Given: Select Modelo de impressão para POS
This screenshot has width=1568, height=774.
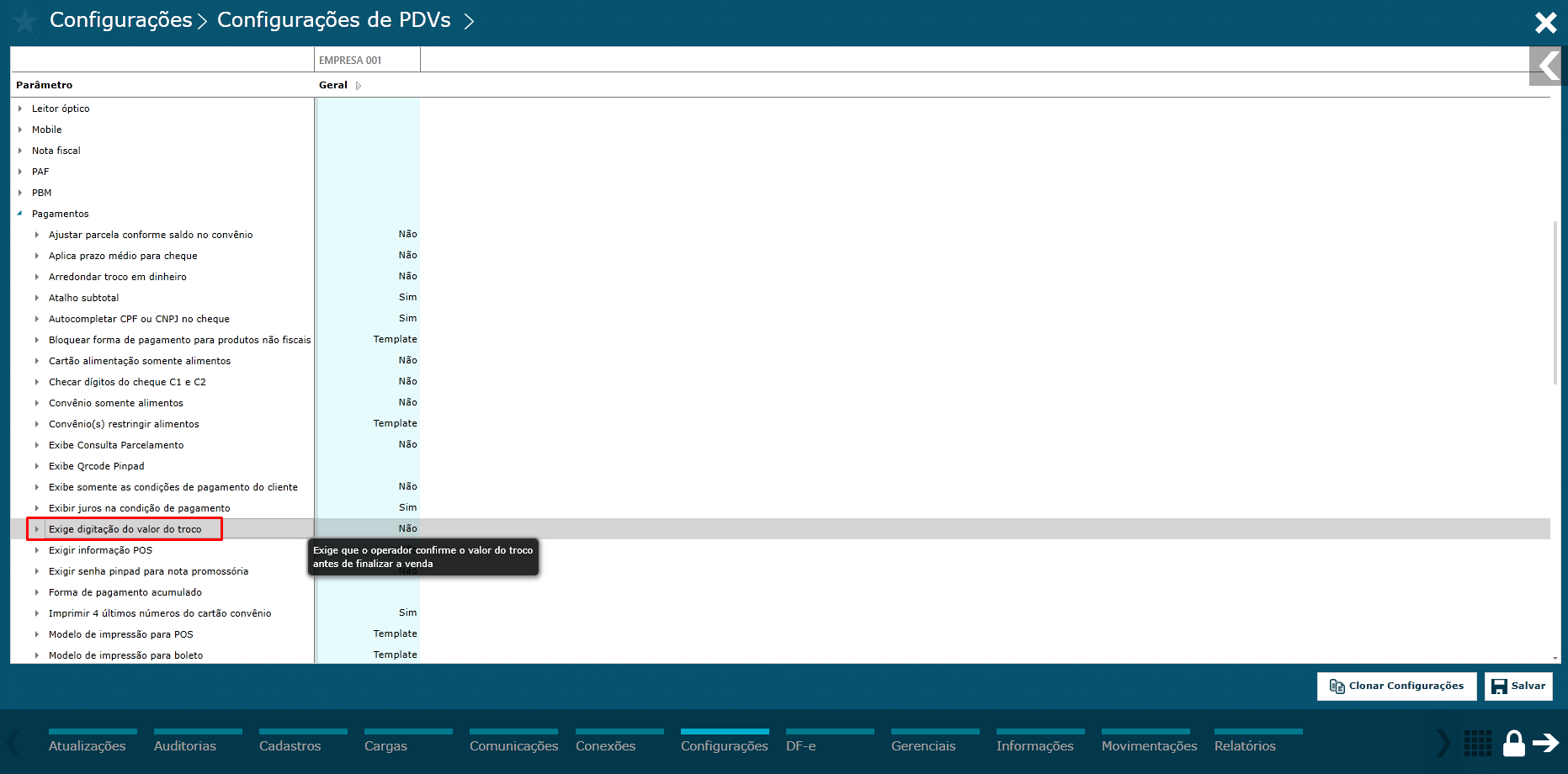Looking at the screenshot, I should [121, 634].
